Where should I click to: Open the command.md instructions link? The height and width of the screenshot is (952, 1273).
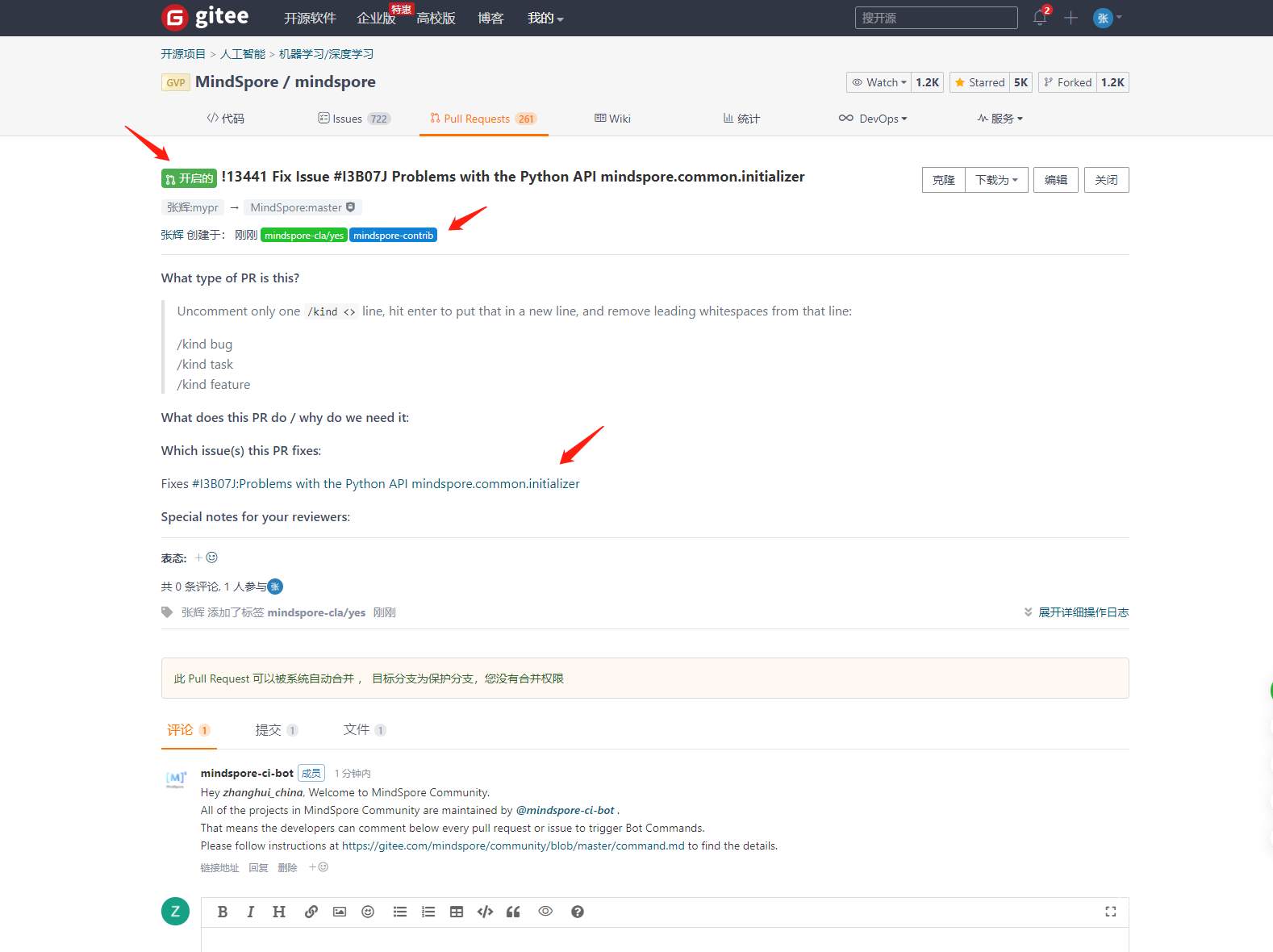coord(513,846)
